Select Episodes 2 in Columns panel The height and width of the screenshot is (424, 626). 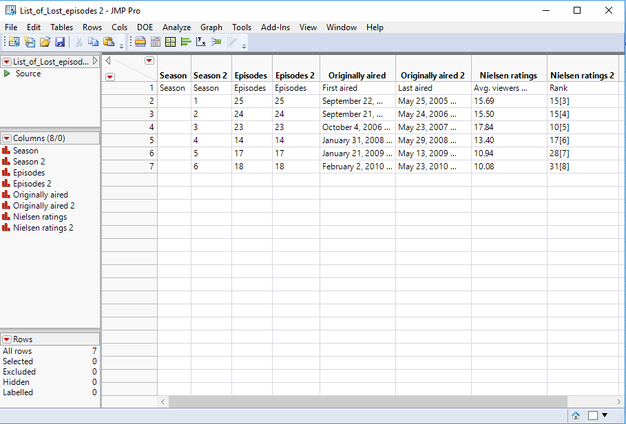pos(32,184)
